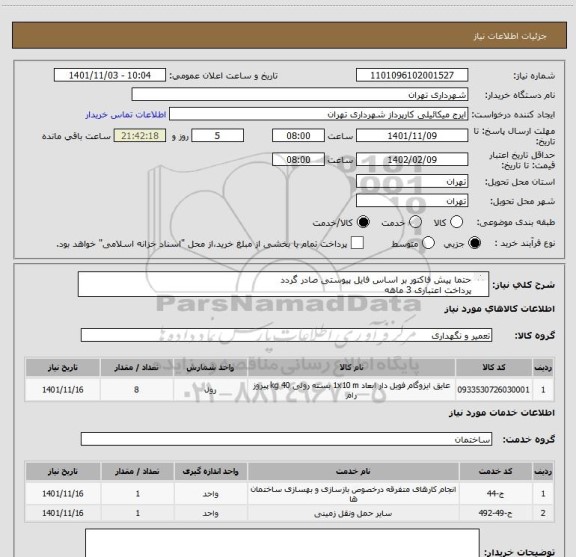Click the goods group field تعمیر و نگهداری
Screen dimensions: 576x557
[x=286, y=335]
